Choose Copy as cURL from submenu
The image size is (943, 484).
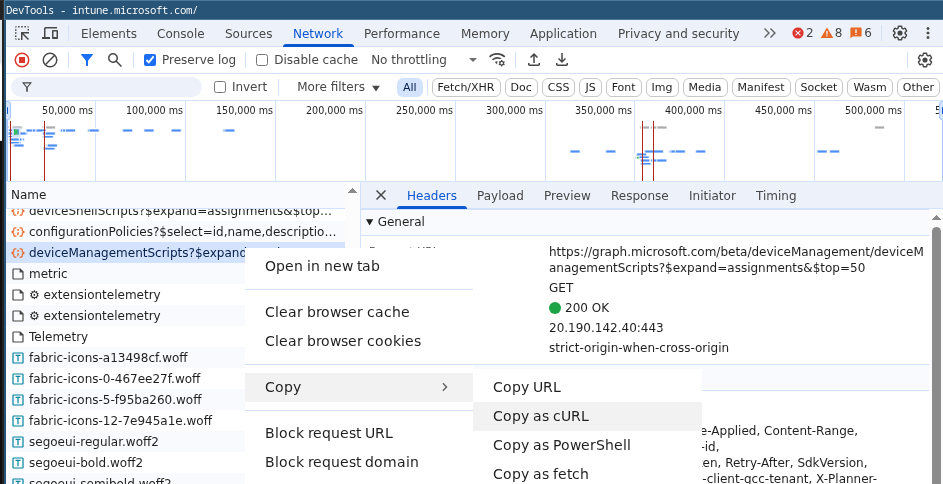[x=540, y=416]
